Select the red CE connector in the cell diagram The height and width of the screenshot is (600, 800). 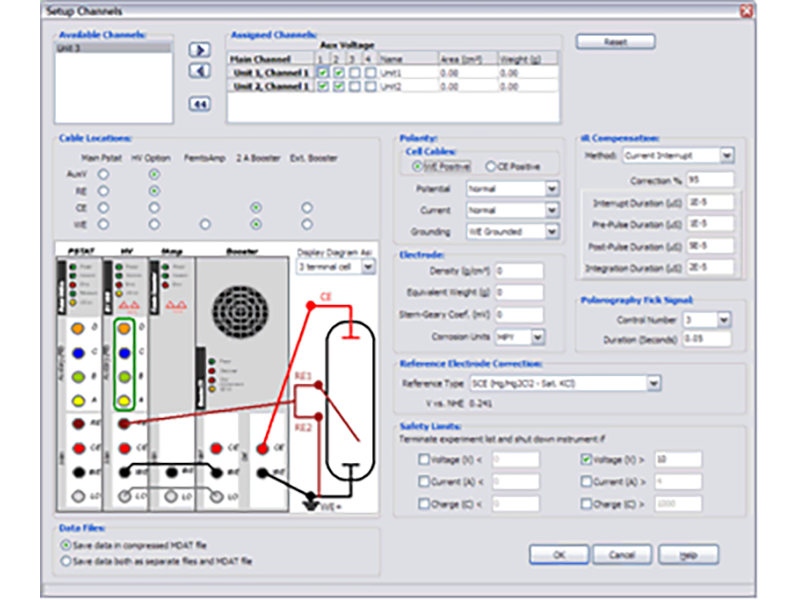tap(312, 305)
